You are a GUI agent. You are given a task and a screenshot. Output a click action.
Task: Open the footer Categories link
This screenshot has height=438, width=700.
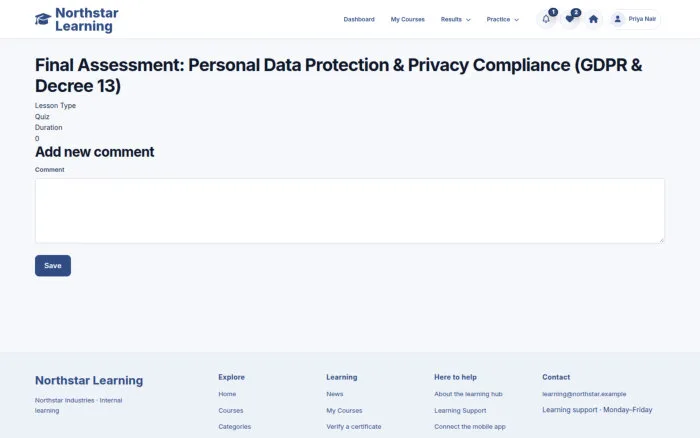point(235,426)
